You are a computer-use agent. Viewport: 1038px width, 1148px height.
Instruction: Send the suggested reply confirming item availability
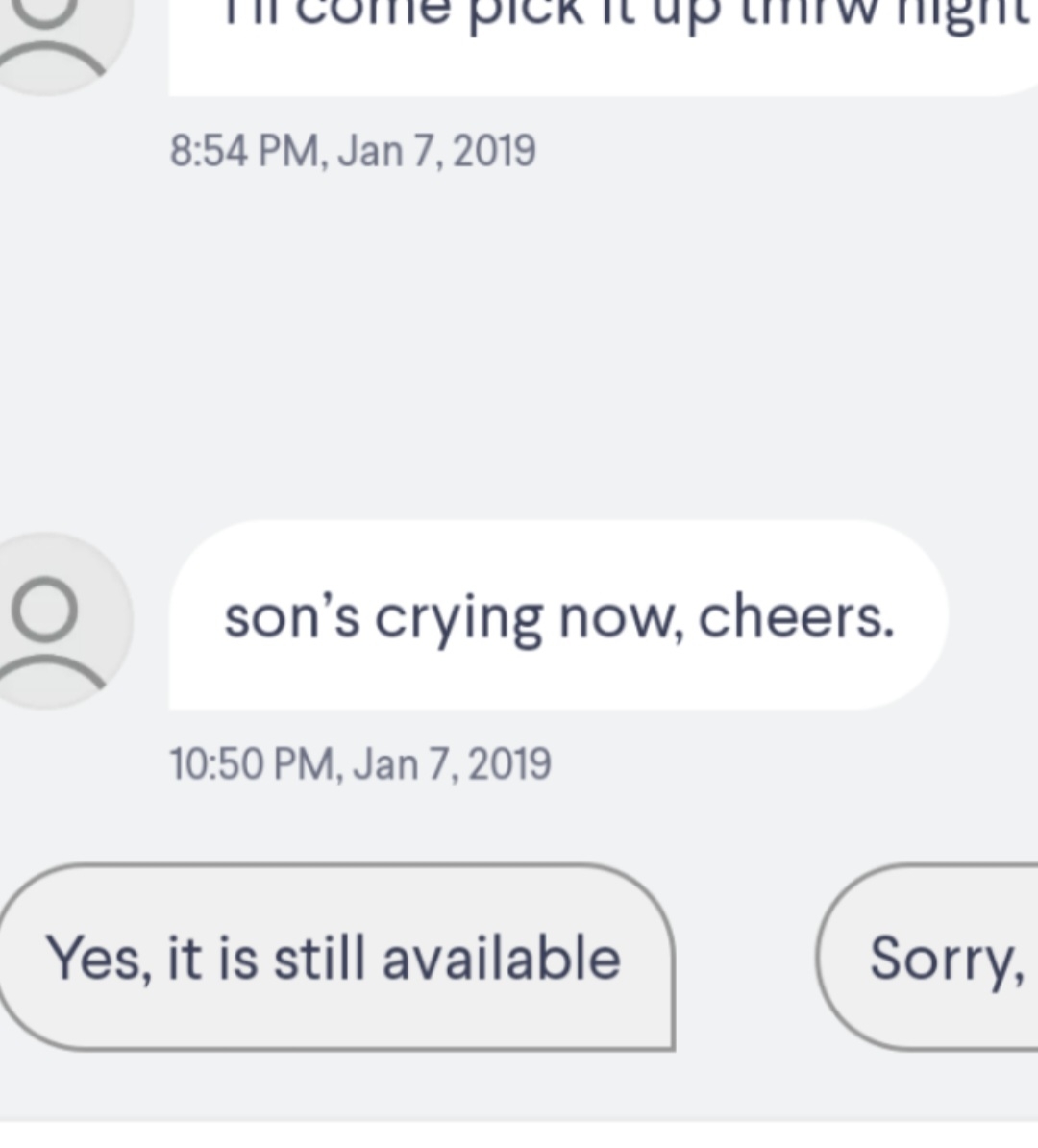334,958
